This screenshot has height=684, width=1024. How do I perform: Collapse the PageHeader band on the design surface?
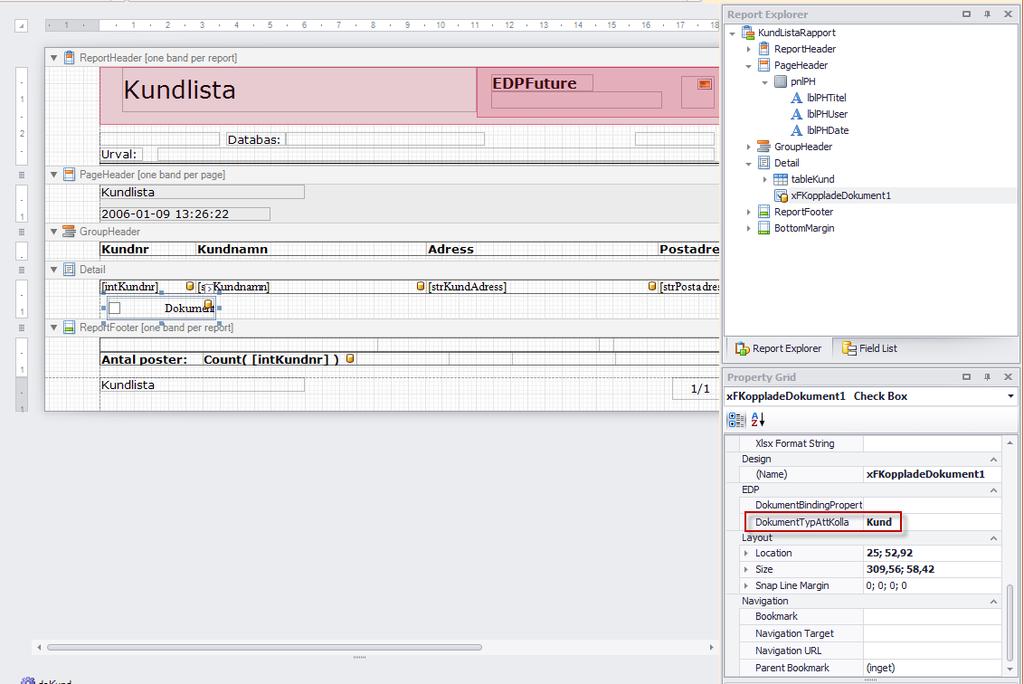(54, 174)
